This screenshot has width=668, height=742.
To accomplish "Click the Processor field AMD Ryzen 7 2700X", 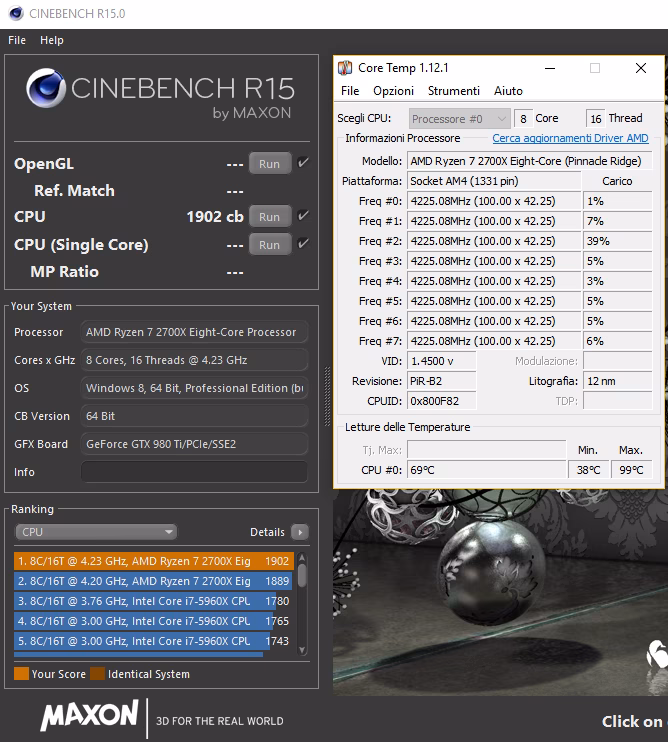I will pos(194,332).
